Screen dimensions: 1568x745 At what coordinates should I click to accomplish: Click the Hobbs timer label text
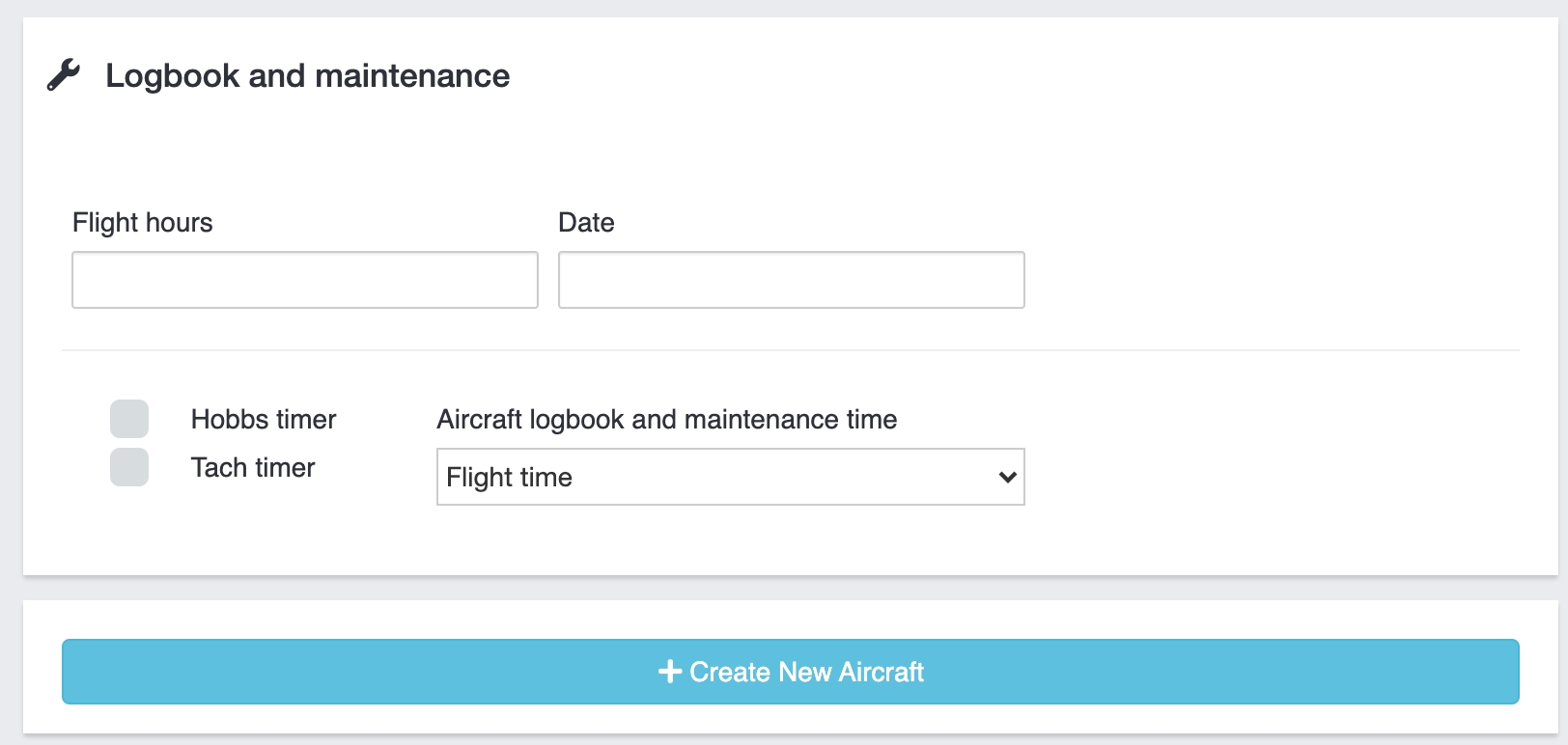click(x=263, y=420)
